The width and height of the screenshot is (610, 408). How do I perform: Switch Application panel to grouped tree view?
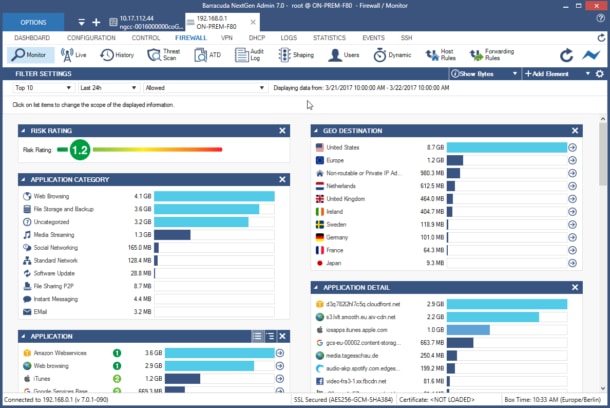click(270, 336)
